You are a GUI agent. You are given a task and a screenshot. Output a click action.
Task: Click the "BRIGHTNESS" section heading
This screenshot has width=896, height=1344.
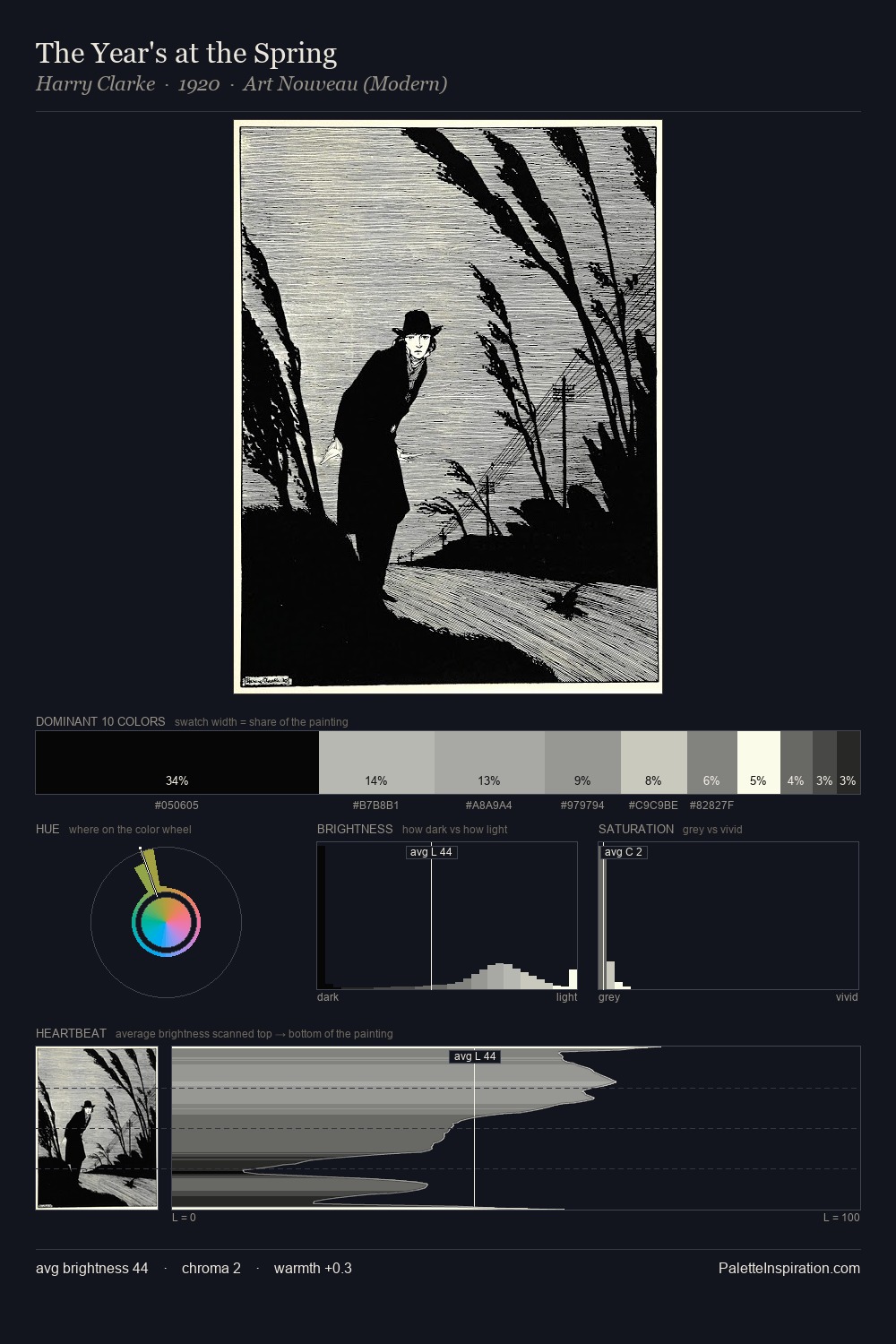tap(355, 829)
